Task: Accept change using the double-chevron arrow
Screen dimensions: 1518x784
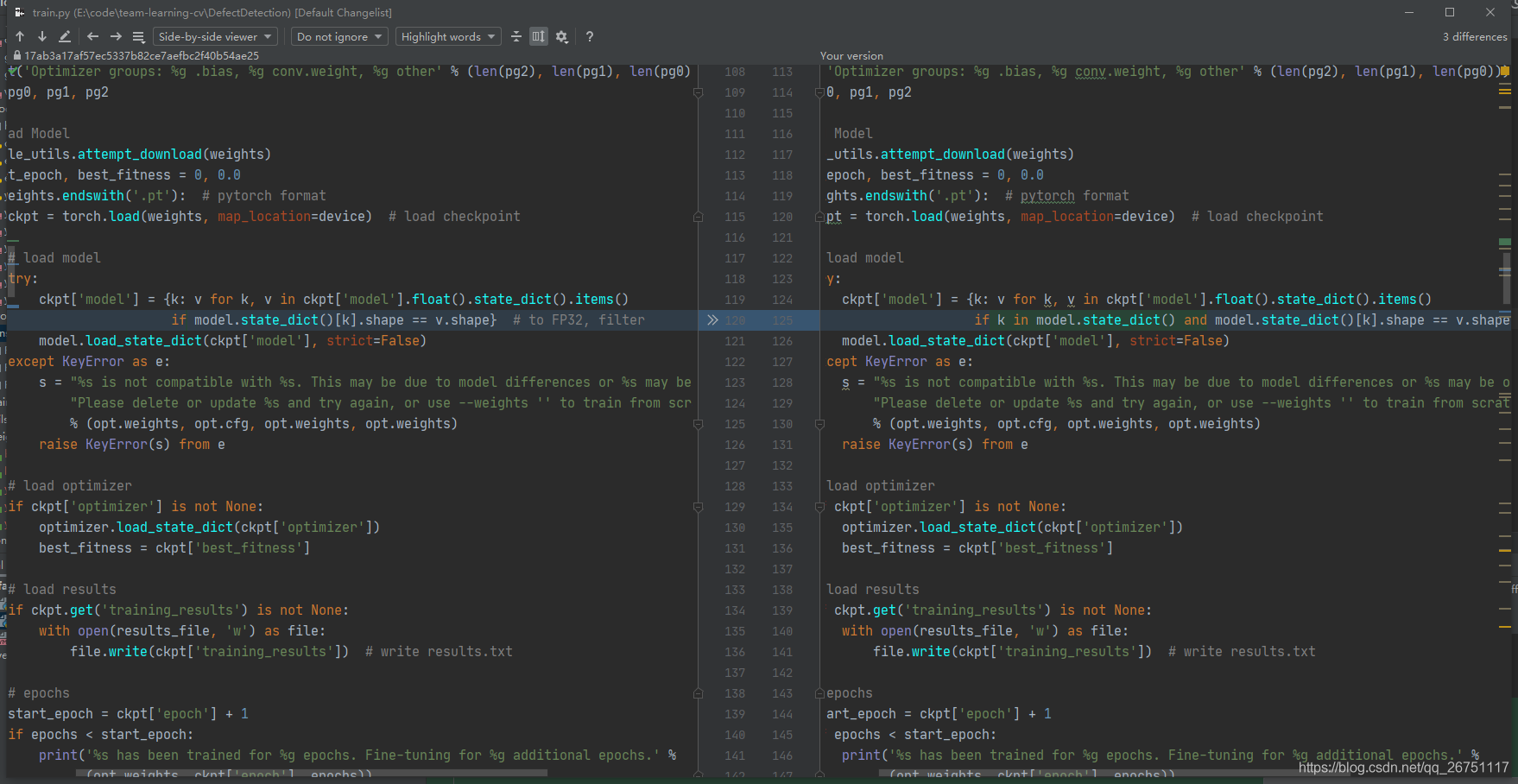Action: click(x=712, y=320)
